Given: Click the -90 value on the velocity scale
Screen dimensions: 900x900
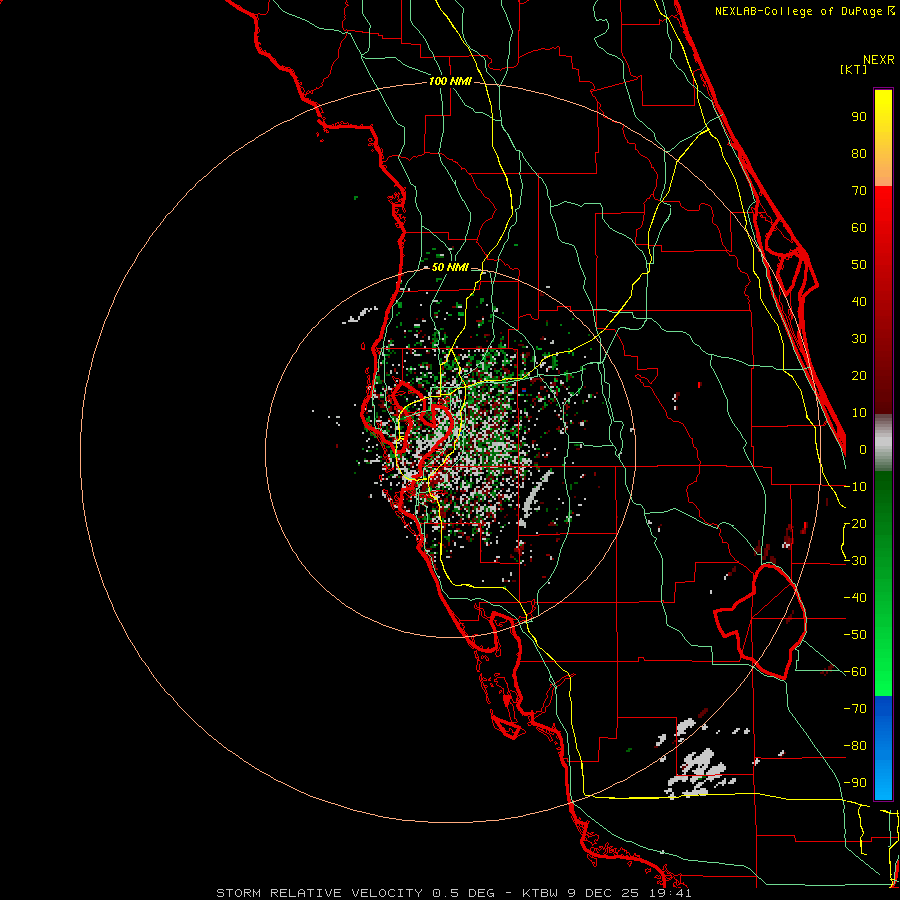Looking at the screenshot, I should coord(855,783).
